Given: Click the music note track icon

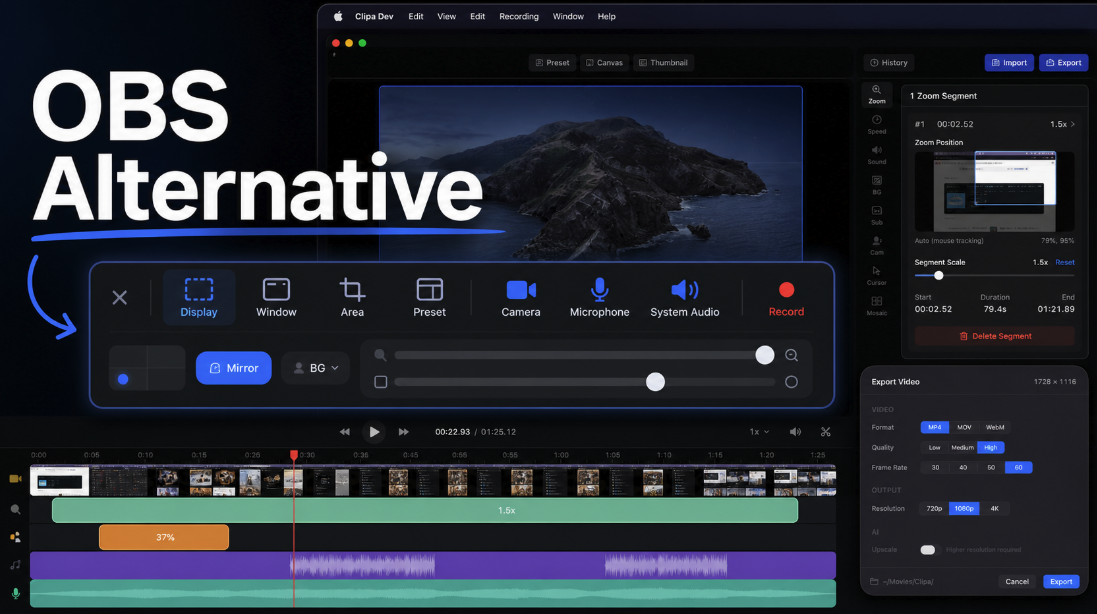Looking at the screenshot, I should (x=15, y=565).
